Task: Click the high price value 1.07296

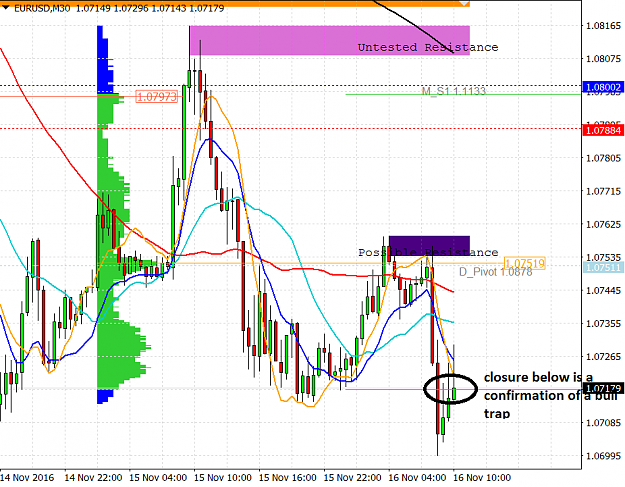Action: [x=131, y=8]
